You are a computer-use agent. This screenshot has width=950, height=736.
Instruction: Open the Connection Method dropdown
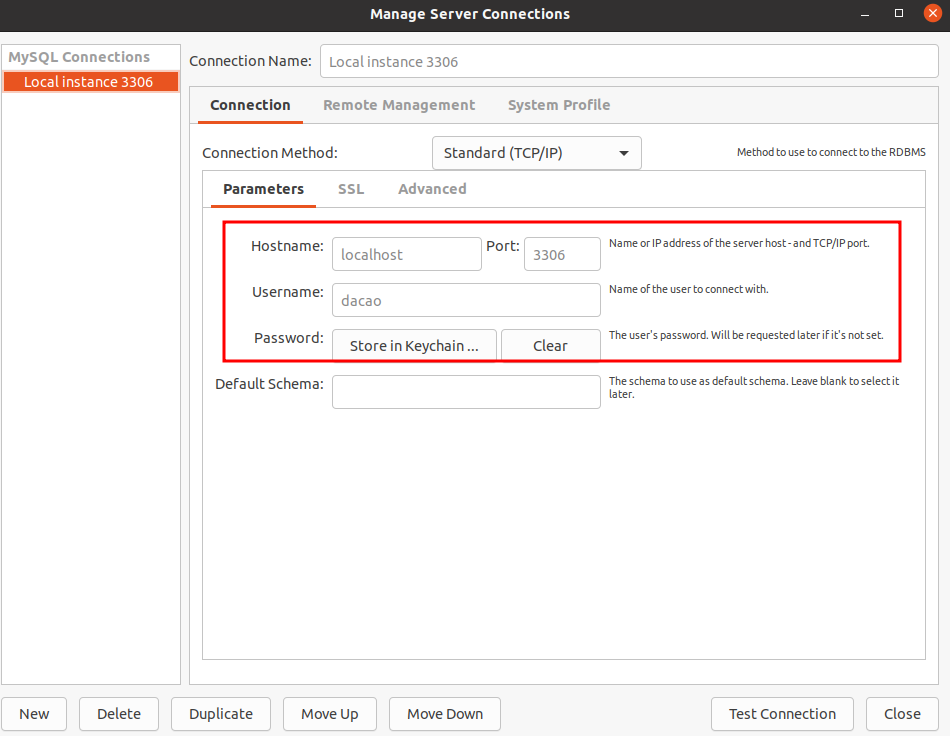pos(537,153)
